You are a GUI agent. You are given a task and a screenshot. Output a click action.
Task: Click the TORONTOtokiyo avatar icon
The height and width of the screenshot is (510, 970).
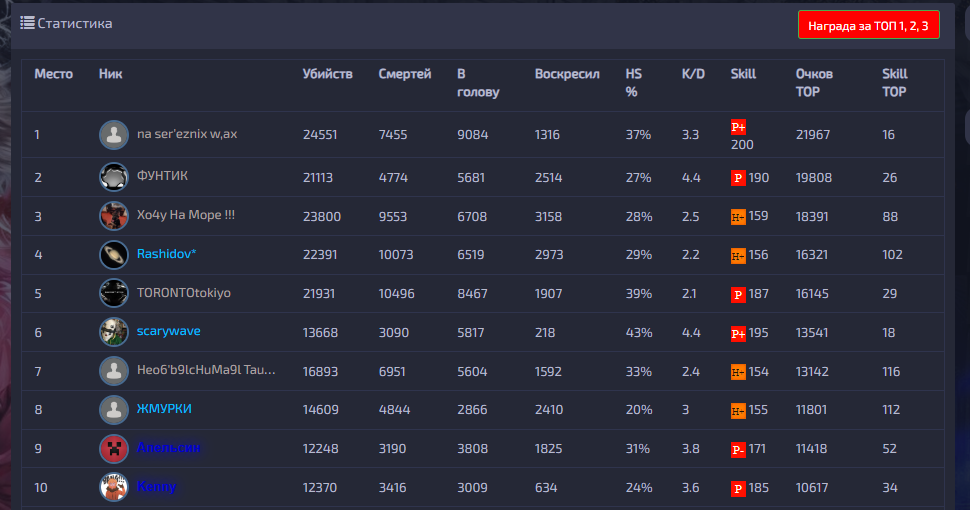[x=114, y=293]
